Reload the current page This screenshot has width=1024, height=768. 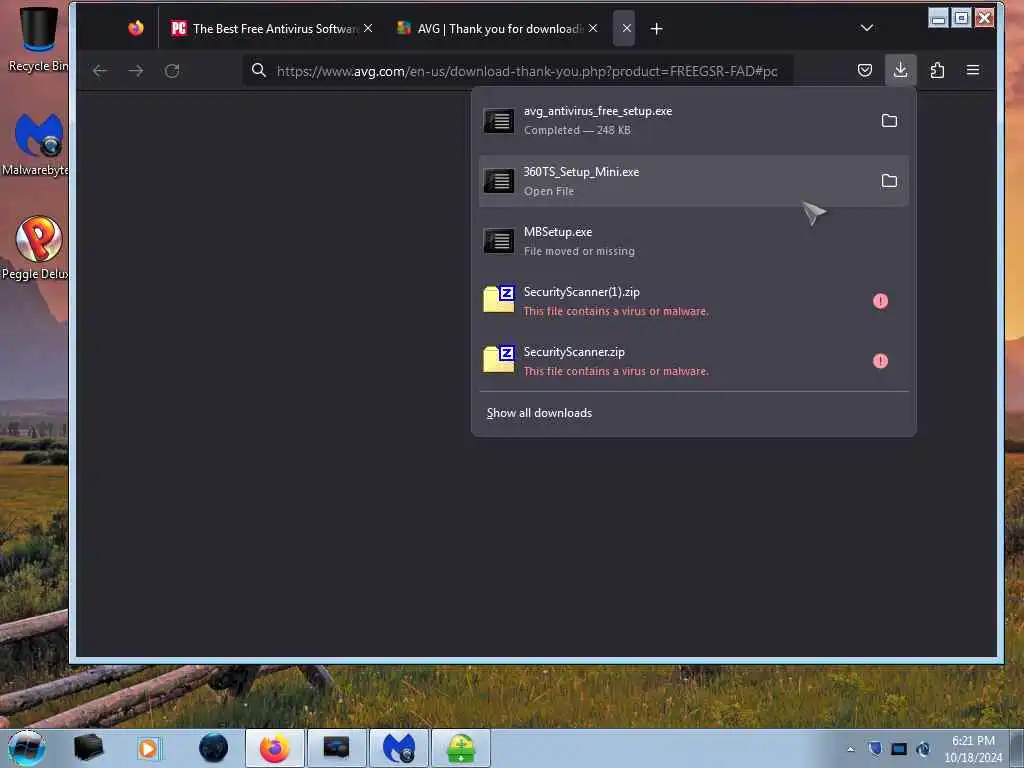[x=172, y=71]
